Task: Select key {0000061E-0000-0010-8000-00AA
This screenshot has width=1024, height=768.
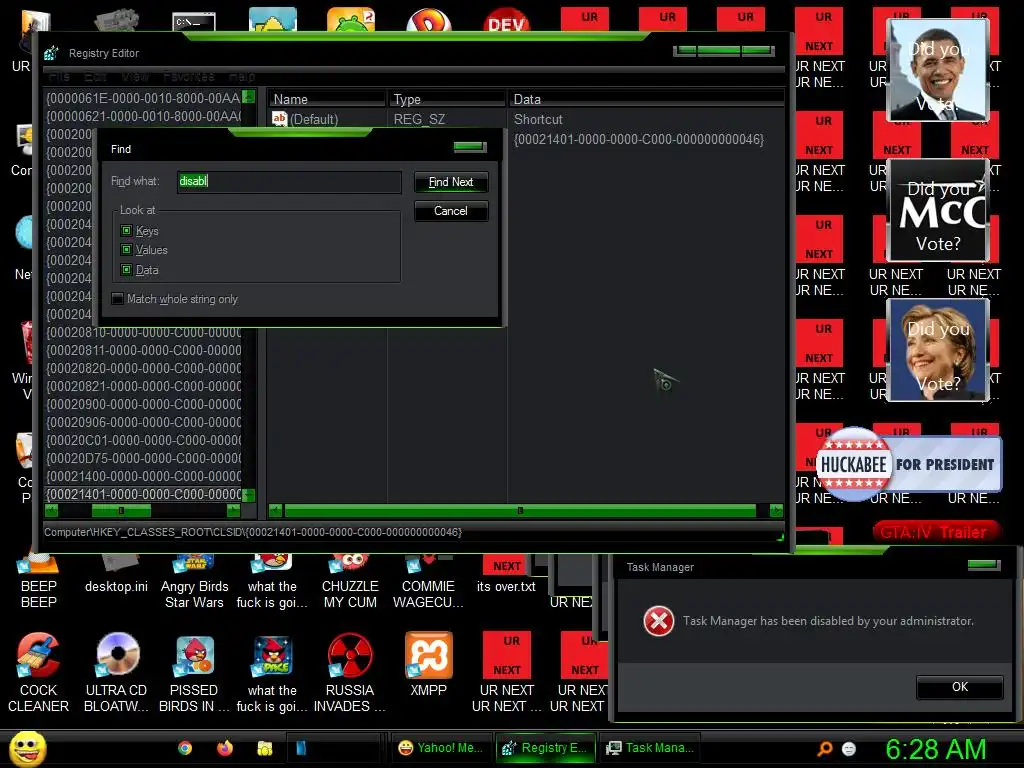Action: tap(143, 98)
